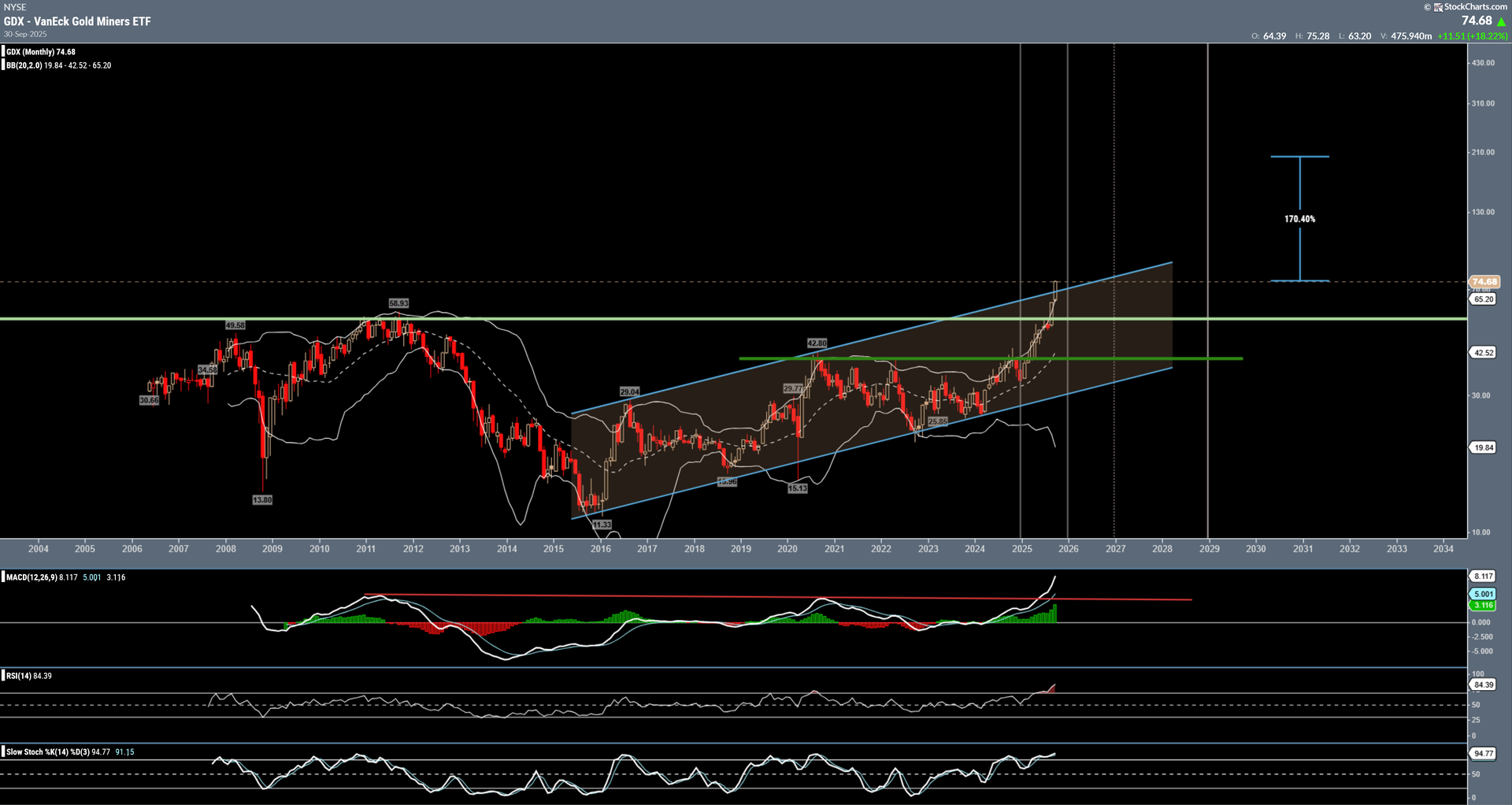Click the 65.20 upper band price tag

1484,299
